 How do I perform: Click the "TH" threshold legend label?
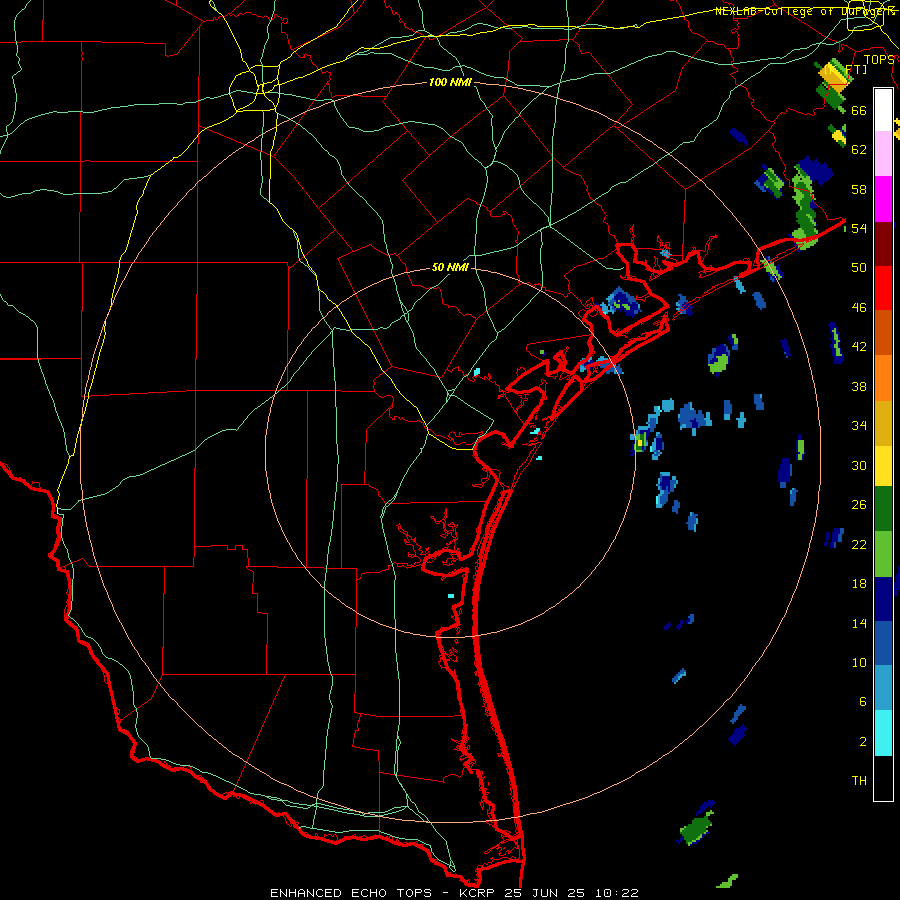click(859, 781)
